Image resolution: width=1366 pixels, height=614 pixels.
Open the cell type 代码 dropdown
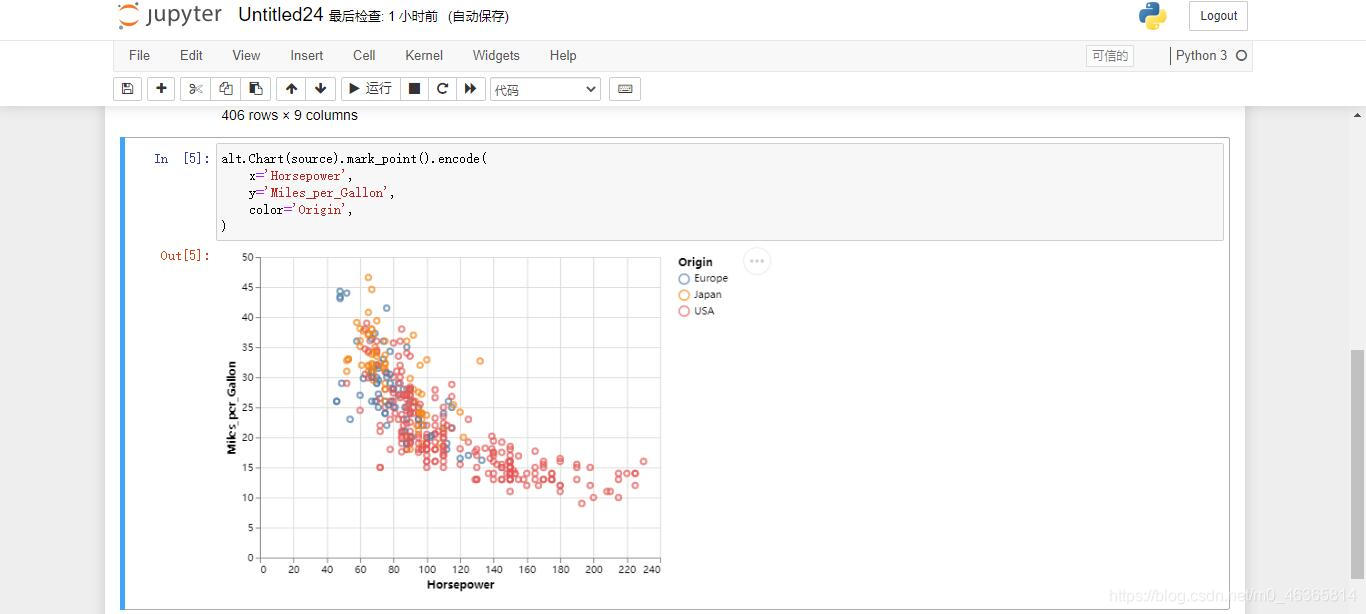(x=545, y=90)
